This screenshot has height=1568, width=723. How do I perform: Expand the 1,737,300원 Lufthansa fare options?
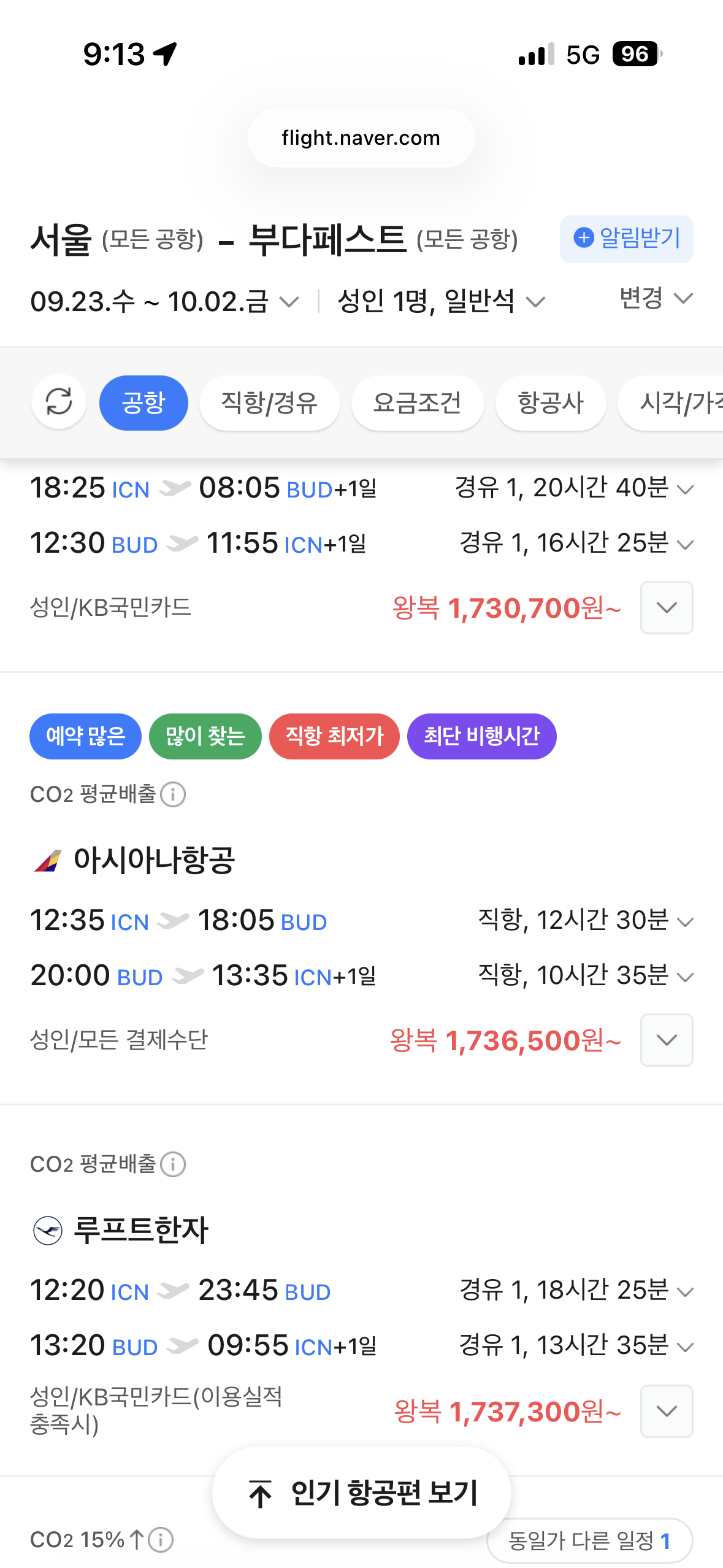(x=667, y=1410)
